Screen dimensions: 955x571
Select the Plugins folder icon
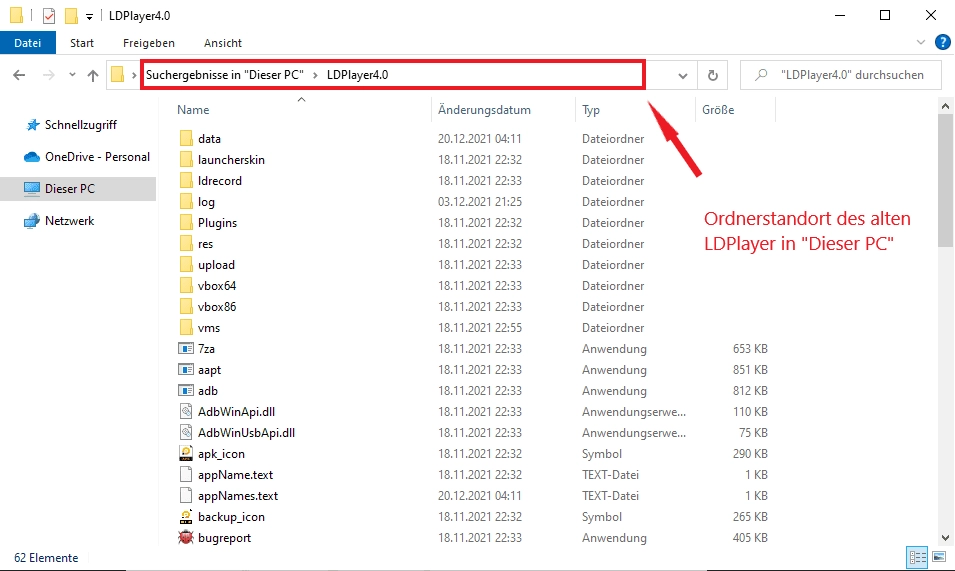click(186, 223)
